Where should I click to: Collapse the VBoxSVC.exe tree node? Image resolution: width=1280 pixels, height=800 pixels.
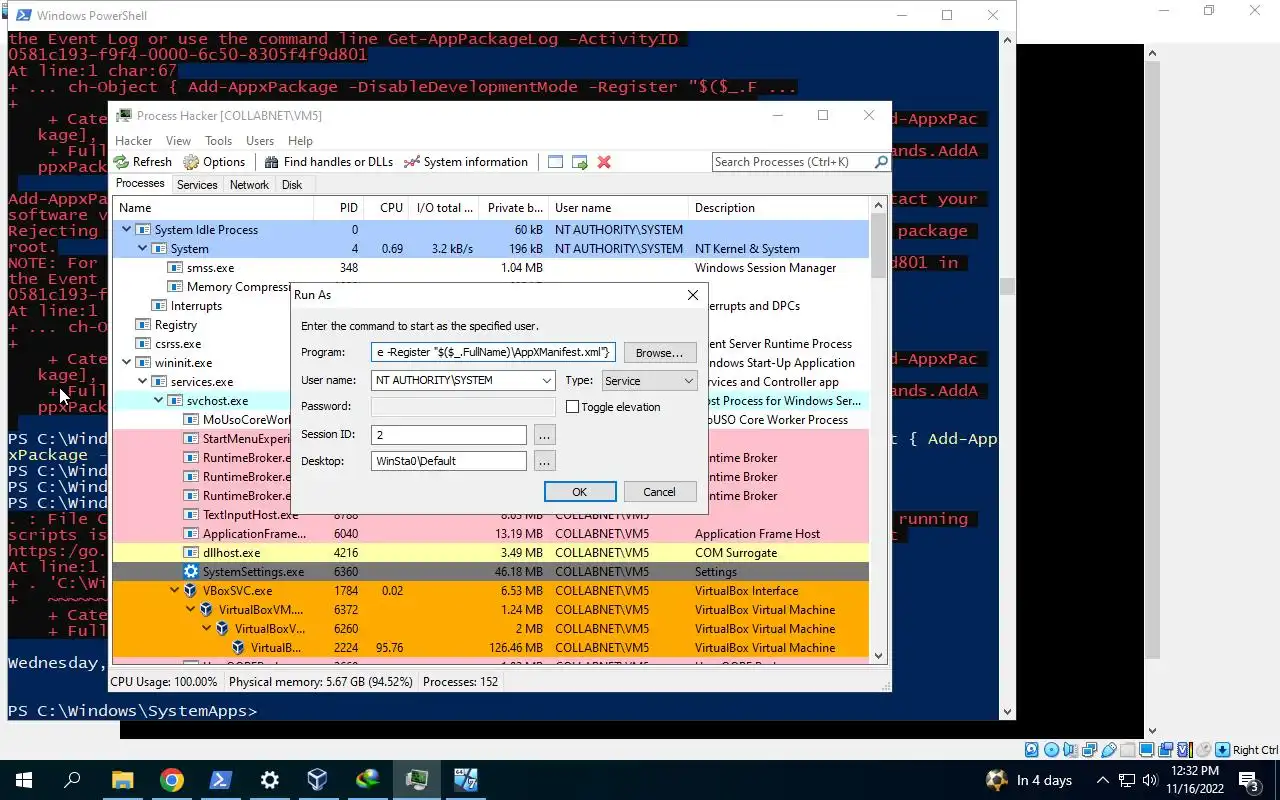pyautogui.click(x=174, y=591)
